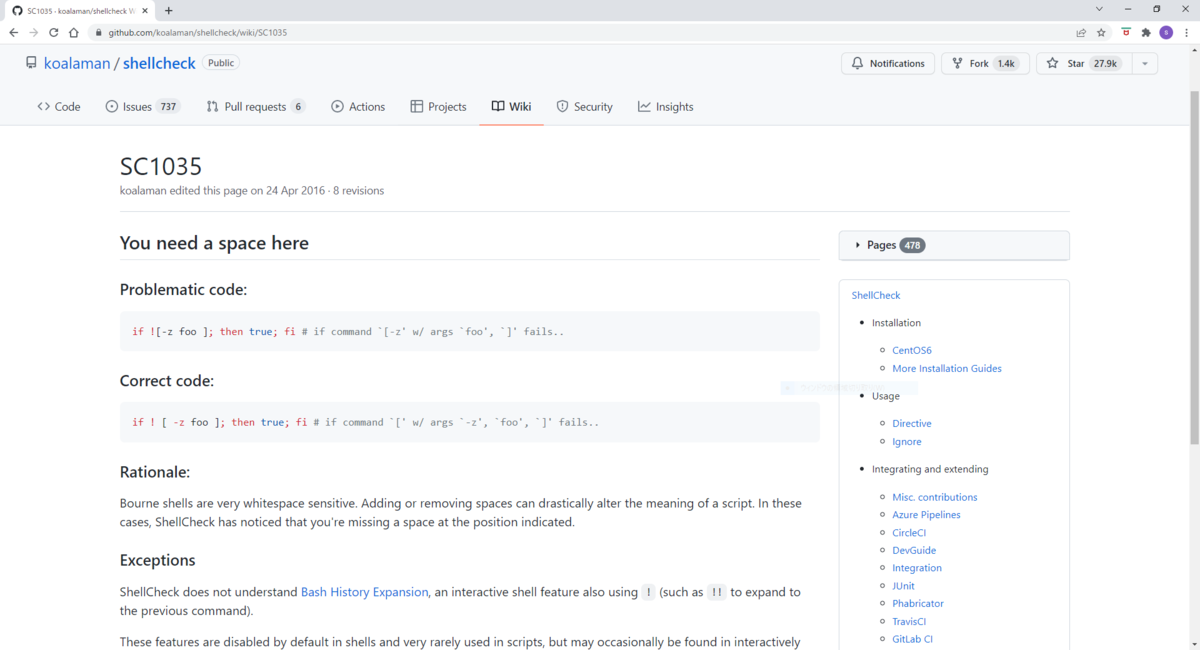Open the Phabricator link
This screenshot has width=1200, height=650.
click(918, 603)
